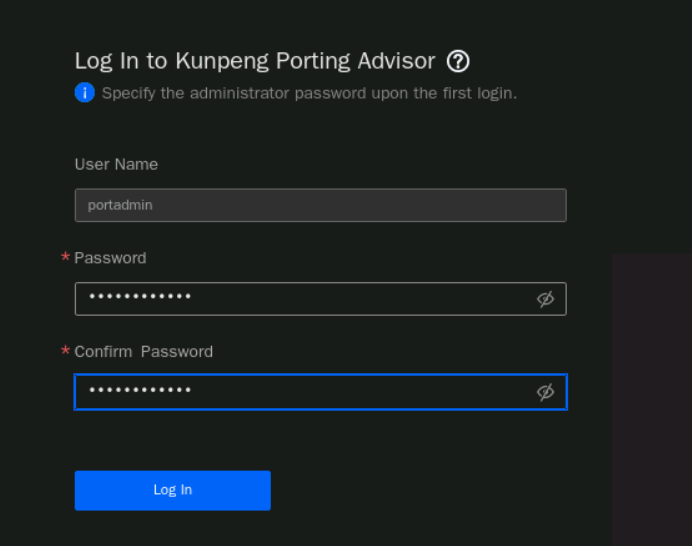Image resolution: width=692 pixels, height=546 pixels.
Task: Click the portadmin text in User Name
Action: pos(119,205)
